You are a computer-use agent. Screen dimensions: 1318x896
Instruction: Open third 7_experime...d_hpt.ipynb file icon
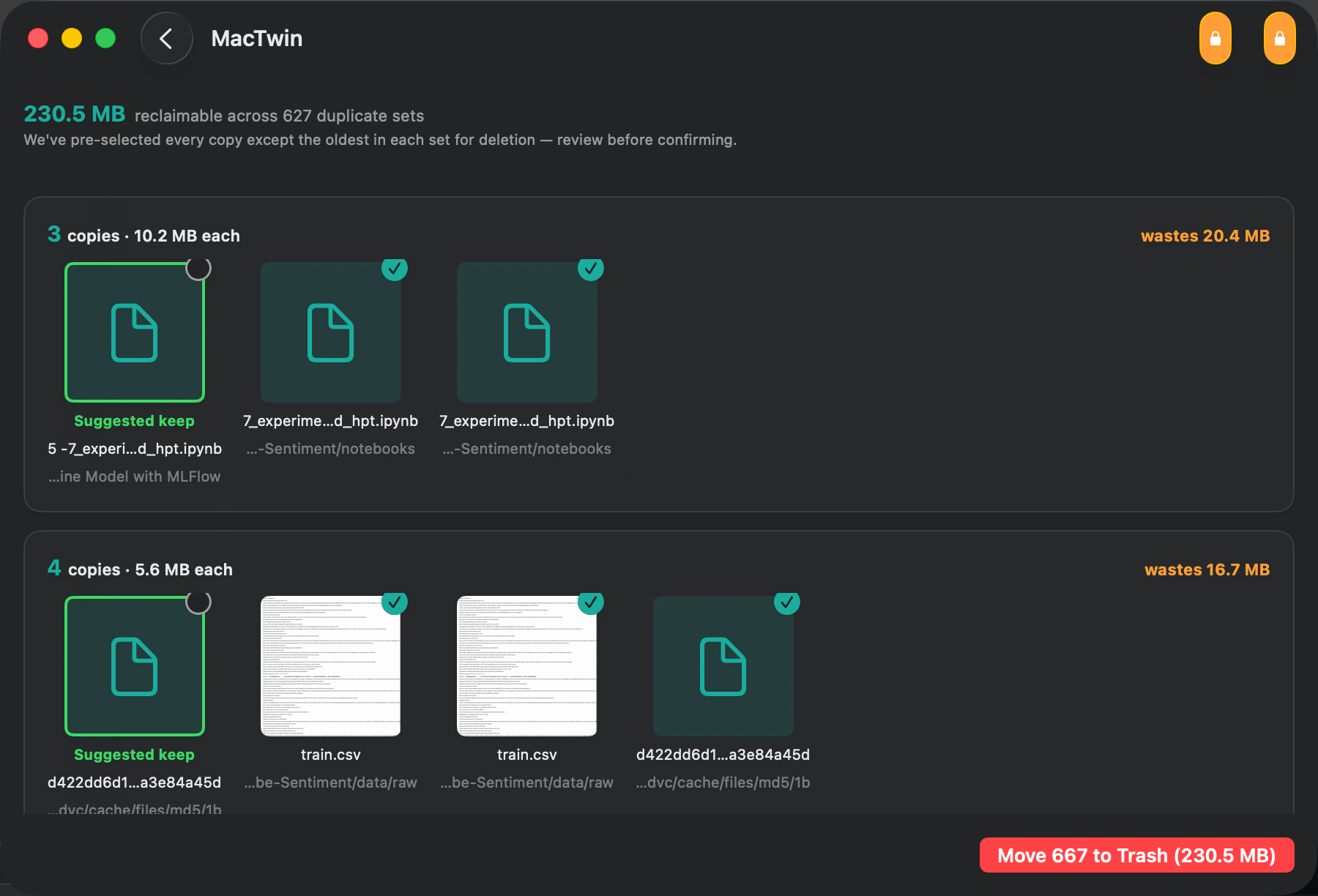pyautogui.click(x=527, y=332)
